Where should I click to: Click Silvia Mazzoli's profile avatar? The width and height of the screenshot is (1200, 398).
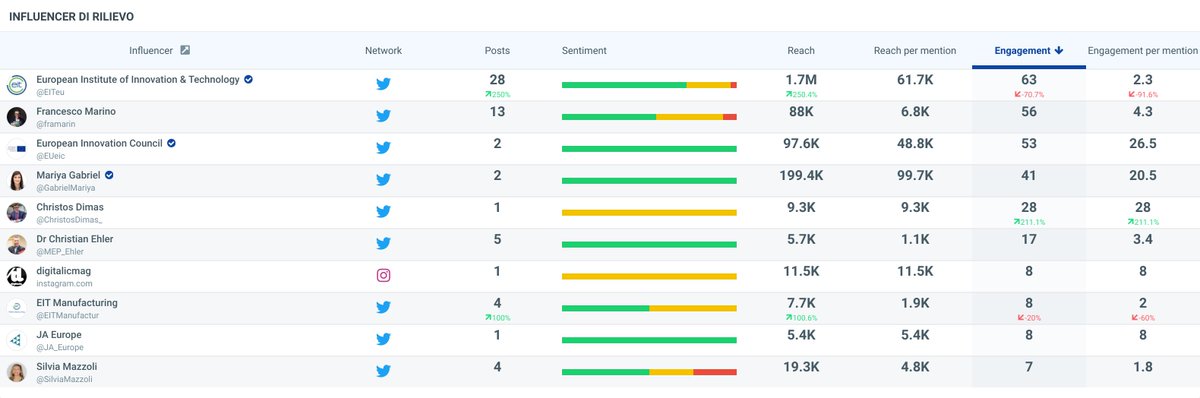16,372
